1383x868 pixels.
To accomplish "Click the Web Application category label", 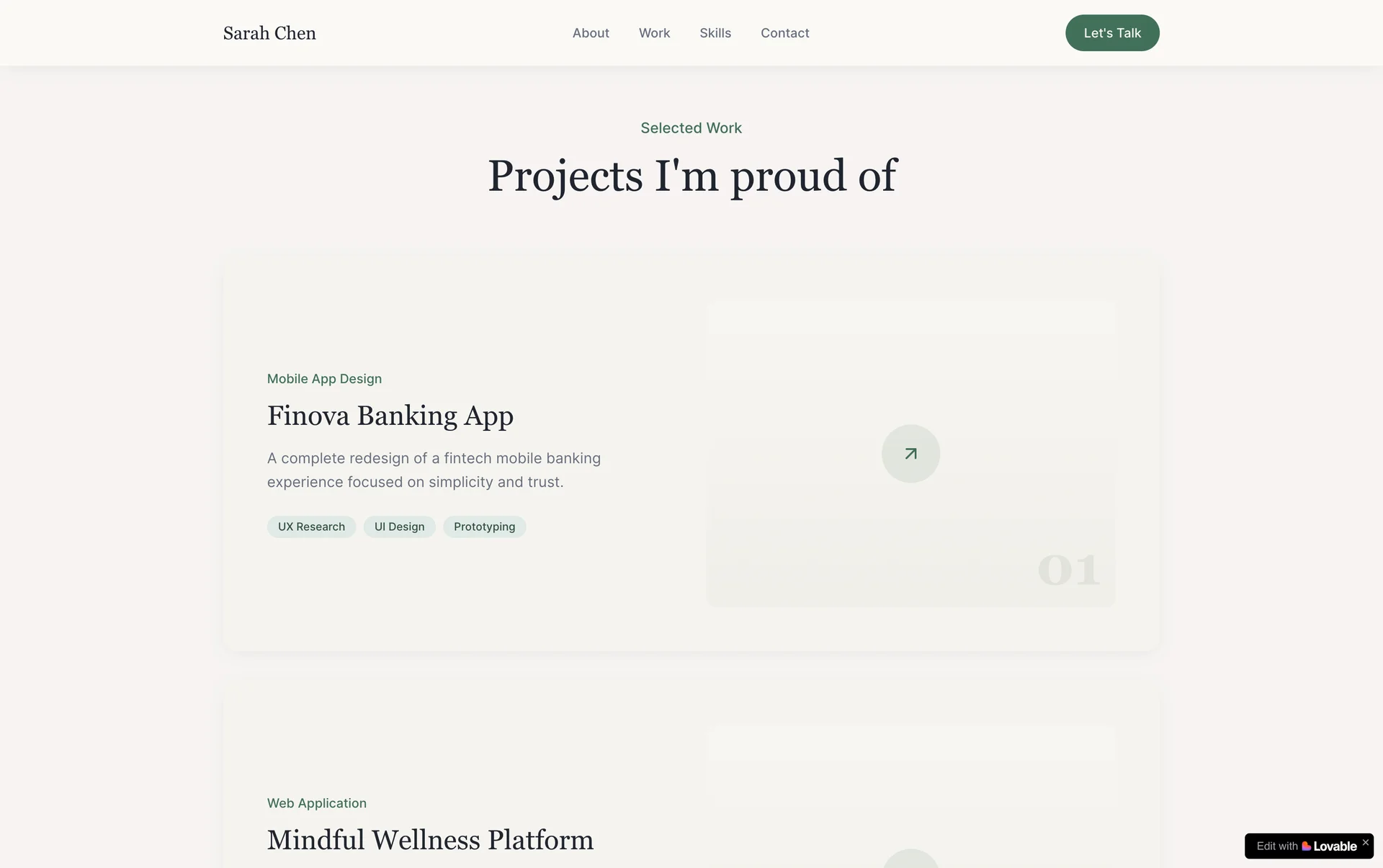I will click(x=316, y=803).
